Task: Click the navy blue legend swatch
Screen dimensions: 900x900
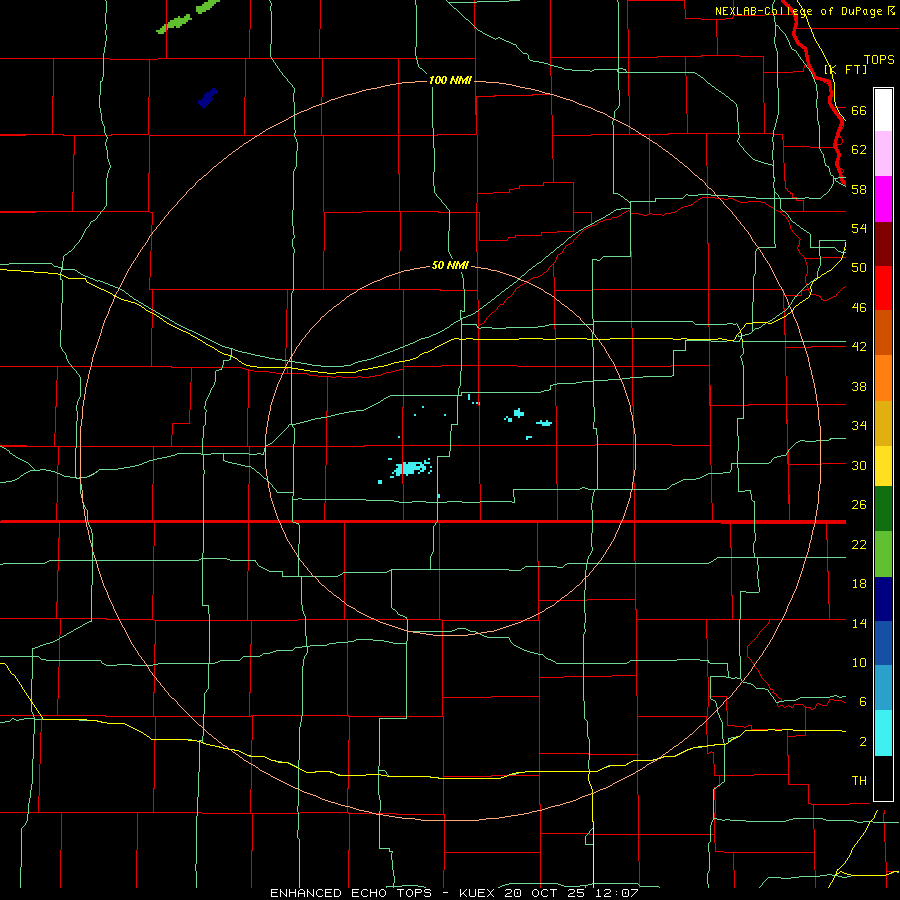Action: pos(883,599)
